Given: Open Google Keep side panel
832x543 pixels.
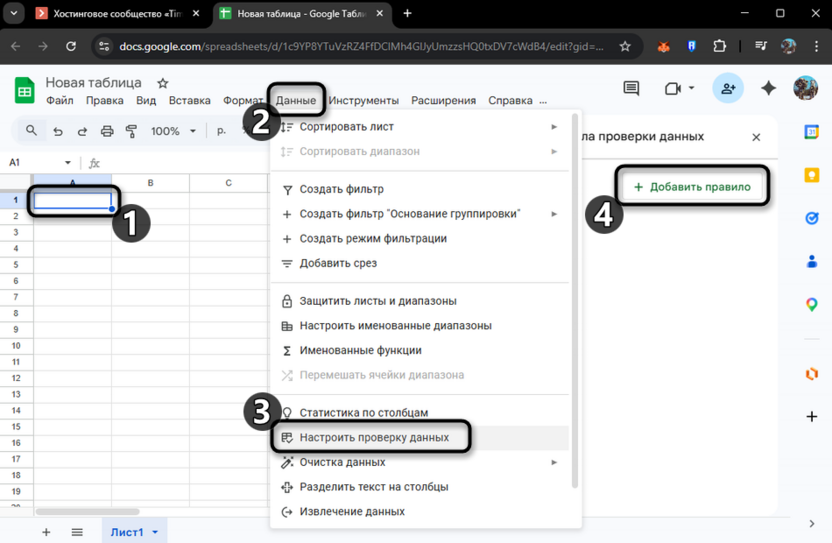Looking at the screenshot, I should click(811, 175).
